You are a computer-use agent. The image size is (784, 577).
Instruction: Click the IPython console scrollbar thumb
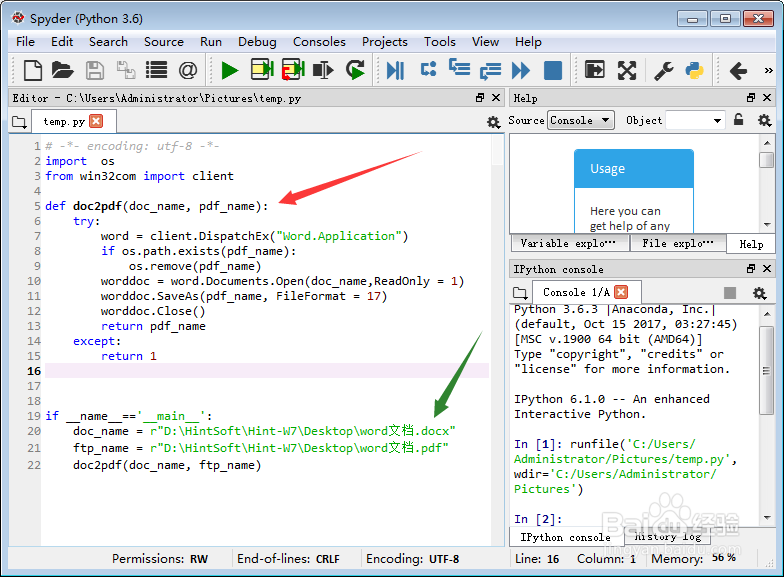[x=766, y=370]
